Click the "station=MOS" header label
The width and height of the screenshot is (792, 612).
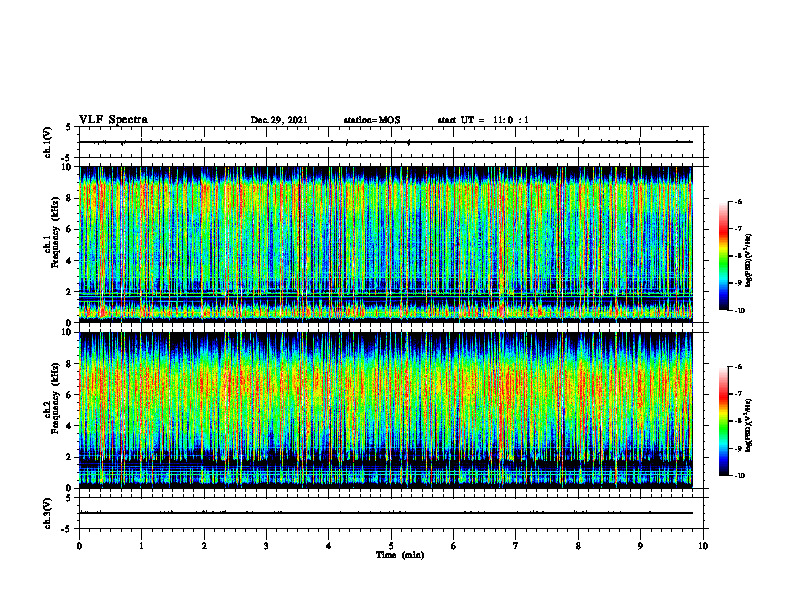coord(372,120)
